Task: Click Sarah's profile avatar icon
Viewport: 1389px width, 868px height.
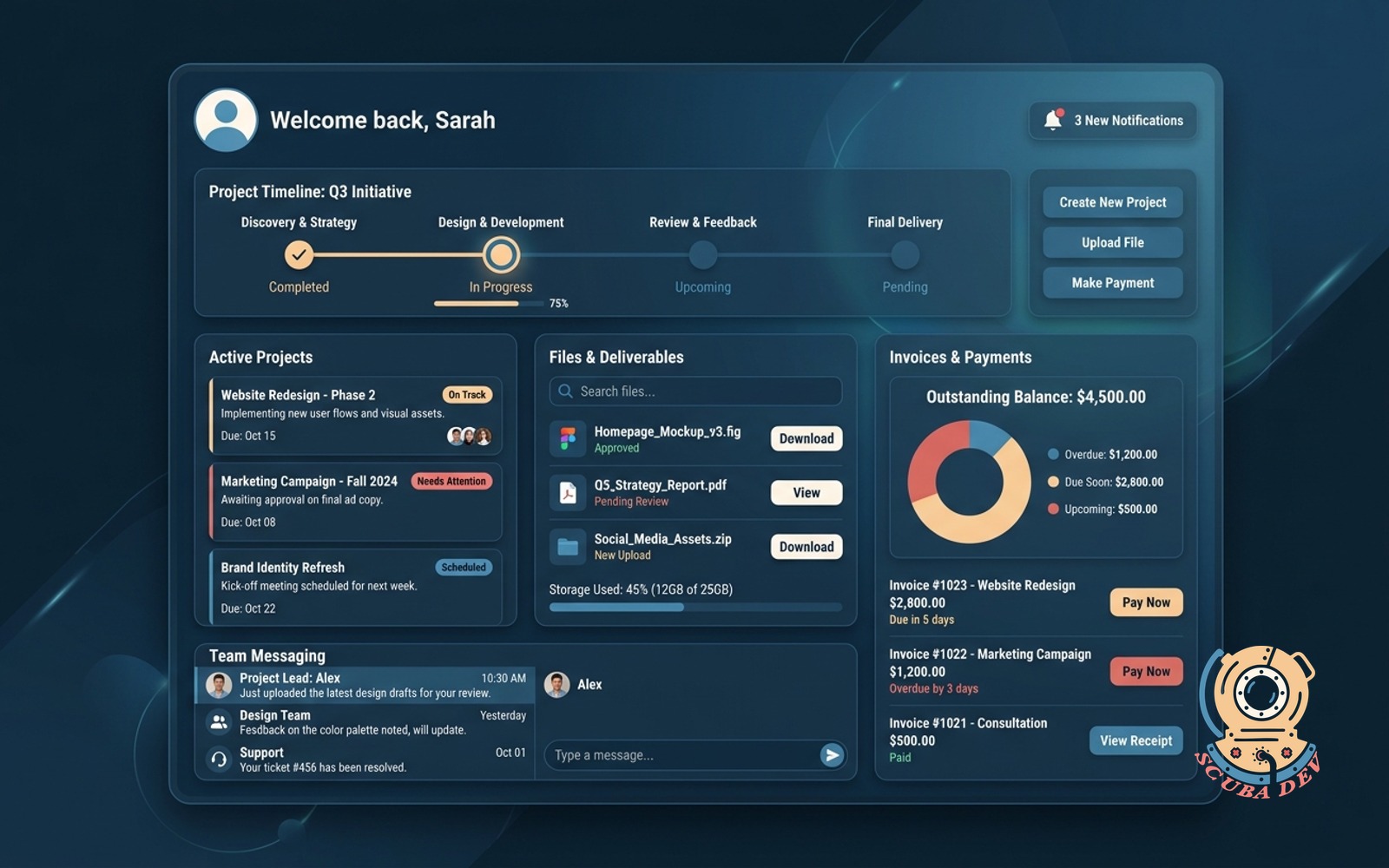Action: (226, 120)
